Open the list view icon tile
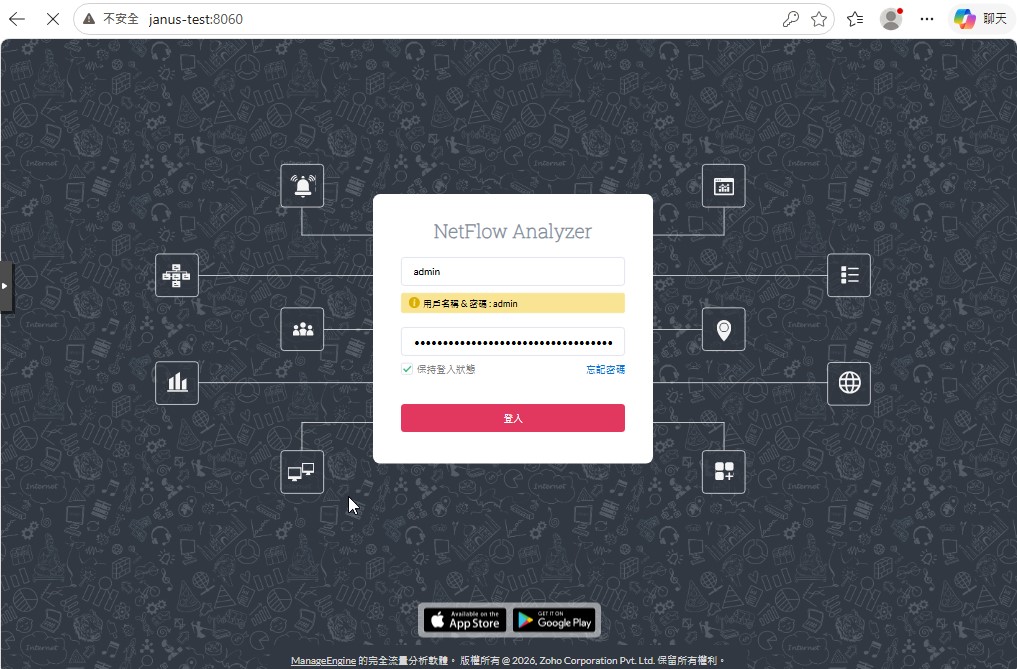 (x=849, y=275)
